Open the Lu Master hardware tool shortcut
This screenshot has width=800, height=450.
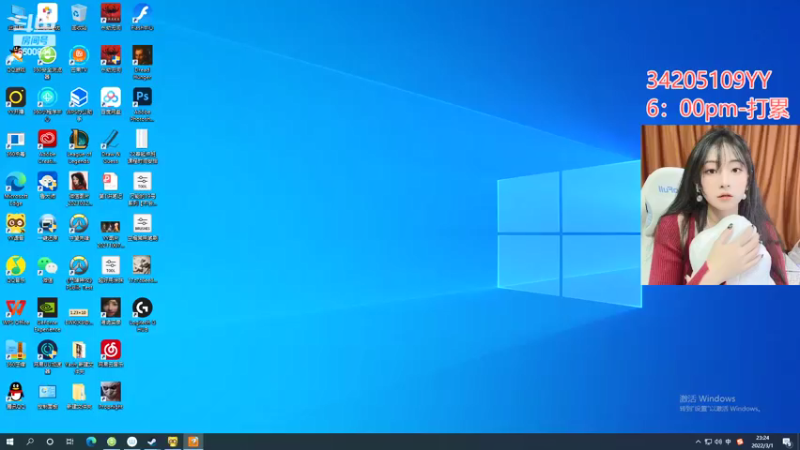point(47,185)
